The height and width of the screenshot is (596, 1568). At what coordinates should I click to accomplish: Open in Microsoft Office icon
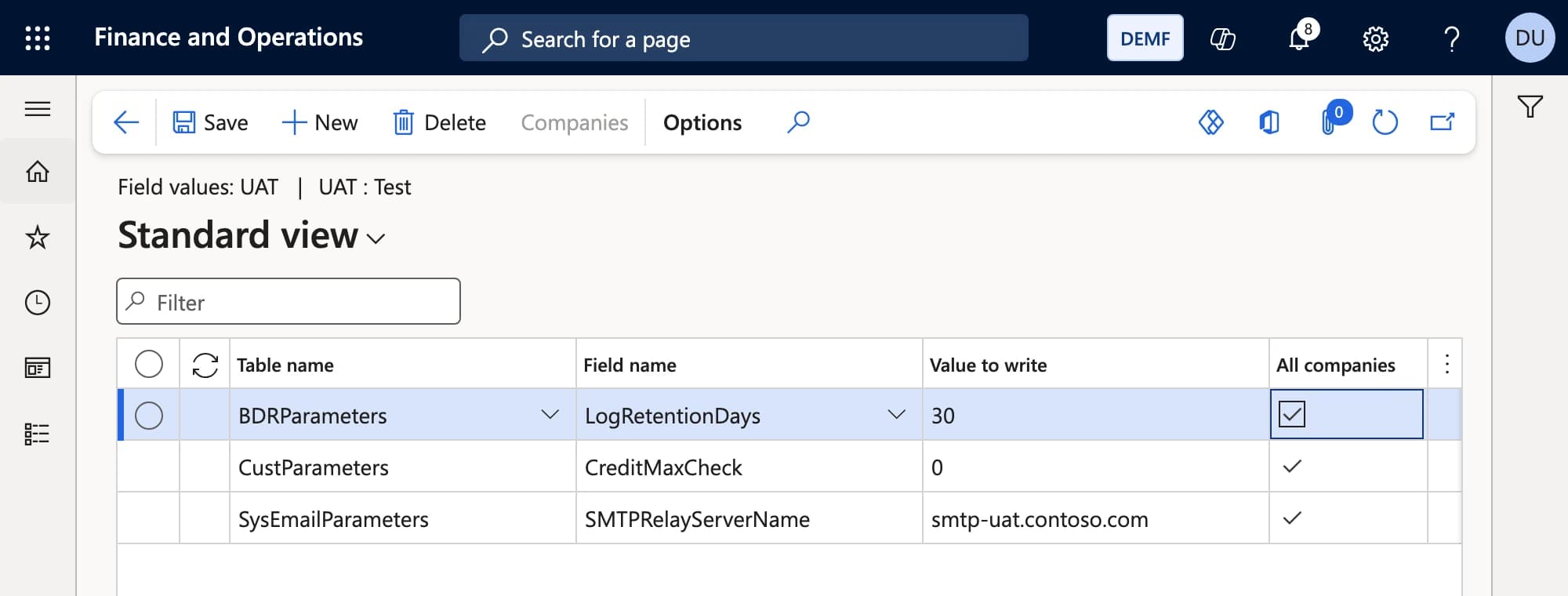[1269, 122]
